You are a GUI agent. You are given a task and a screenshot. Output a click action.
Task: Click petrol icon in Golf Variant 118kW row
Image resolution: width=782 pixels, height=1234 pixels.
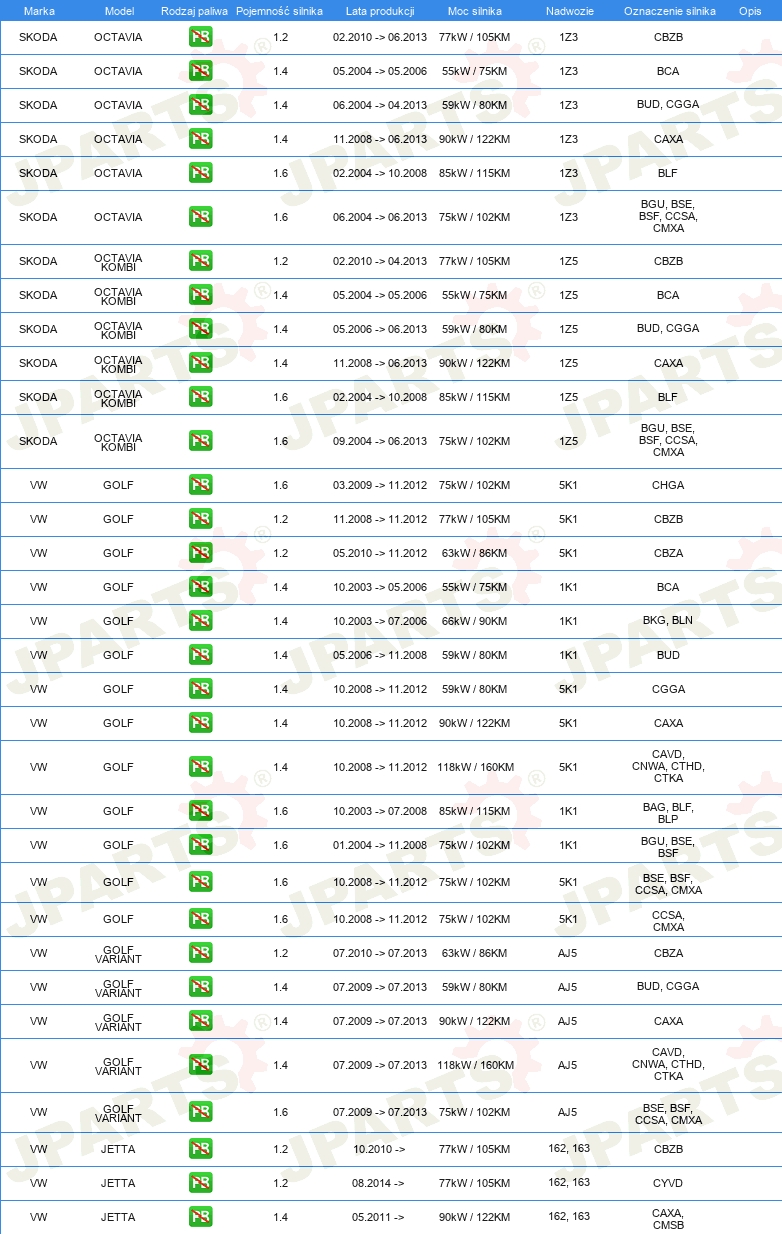200,1065
